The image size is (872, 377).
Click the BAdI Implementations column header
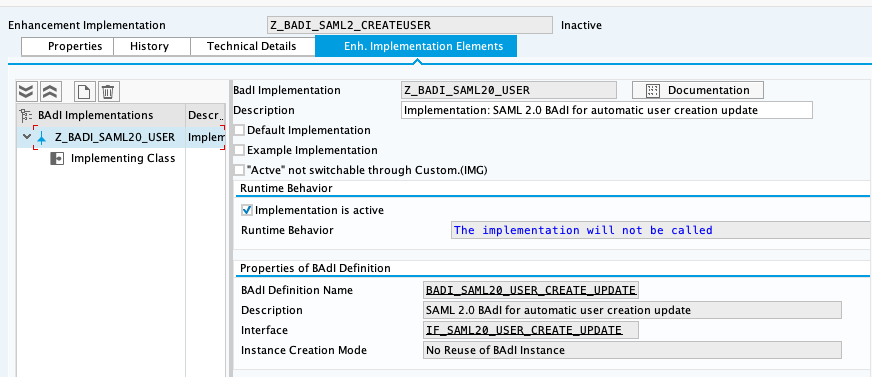coord(102,116)
